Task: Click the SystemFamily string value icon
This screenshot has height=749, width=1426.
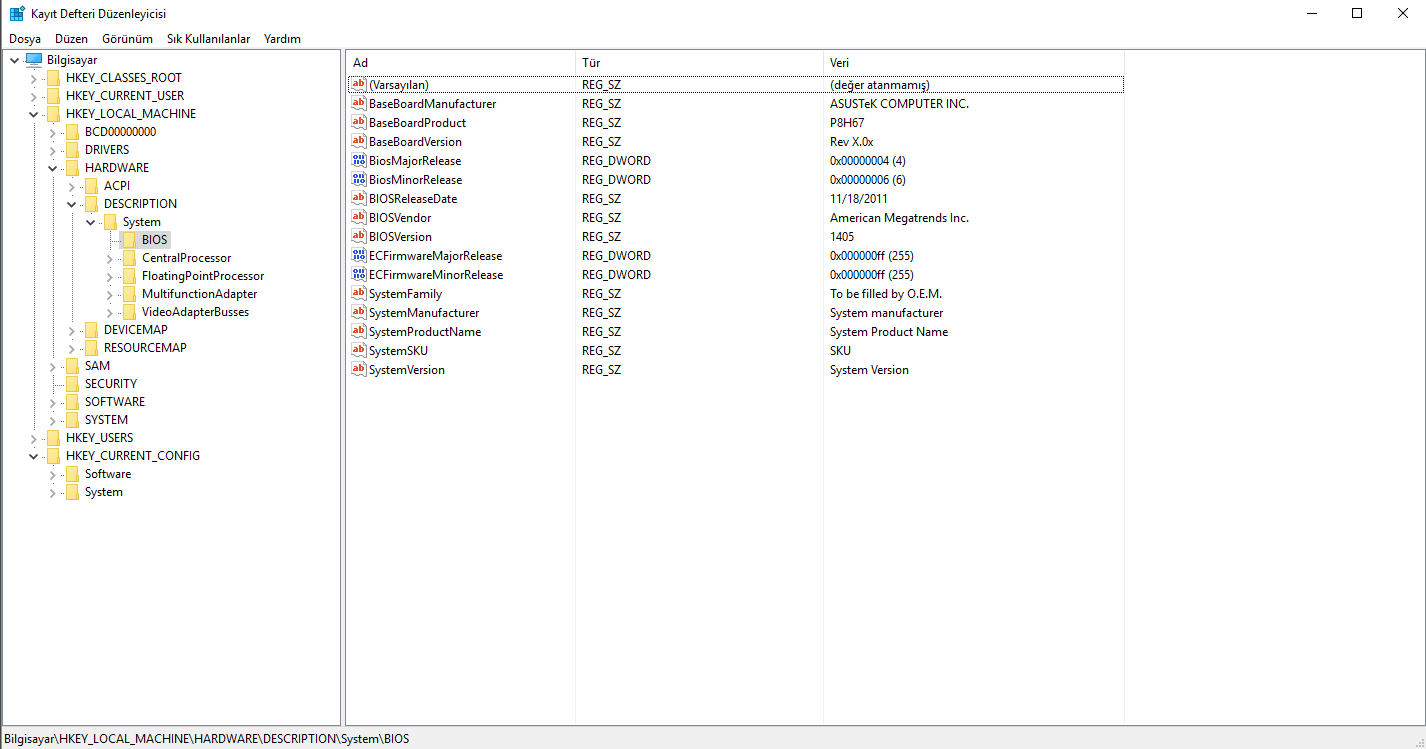Action: pos(359,294)
